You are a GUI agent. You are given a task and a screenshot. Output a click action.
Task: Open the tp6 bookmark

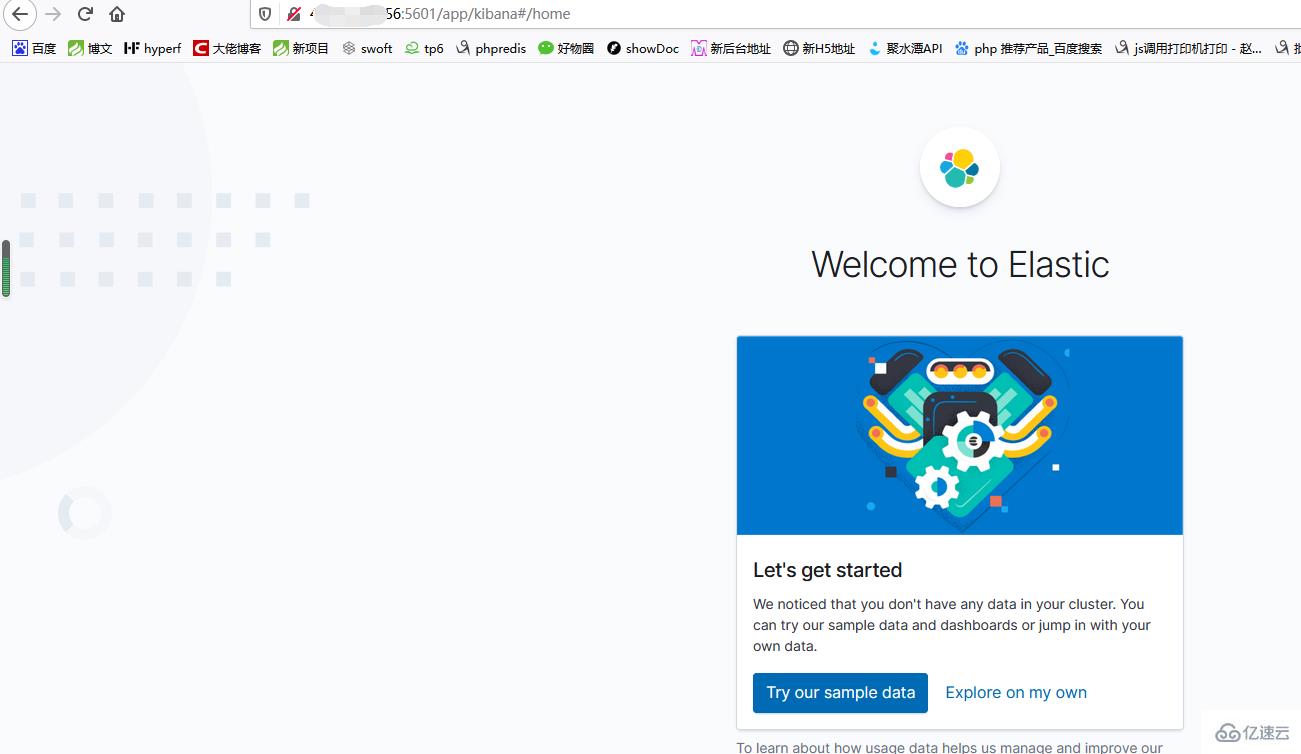point(424,48)
